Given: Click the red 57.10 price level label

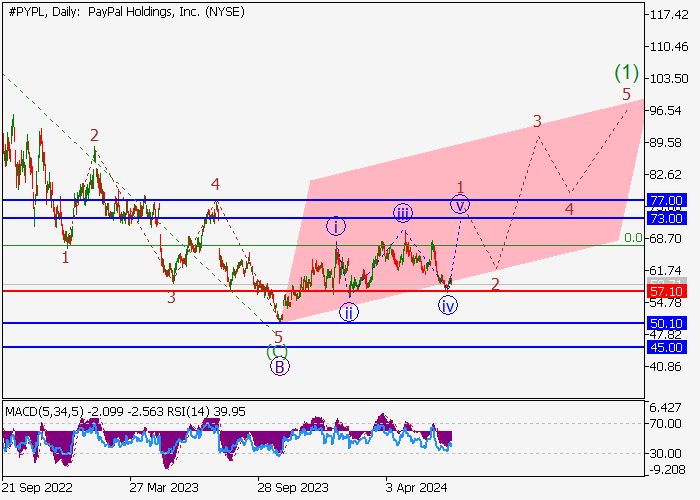Looking at the screenshot, I should point(667,292).
